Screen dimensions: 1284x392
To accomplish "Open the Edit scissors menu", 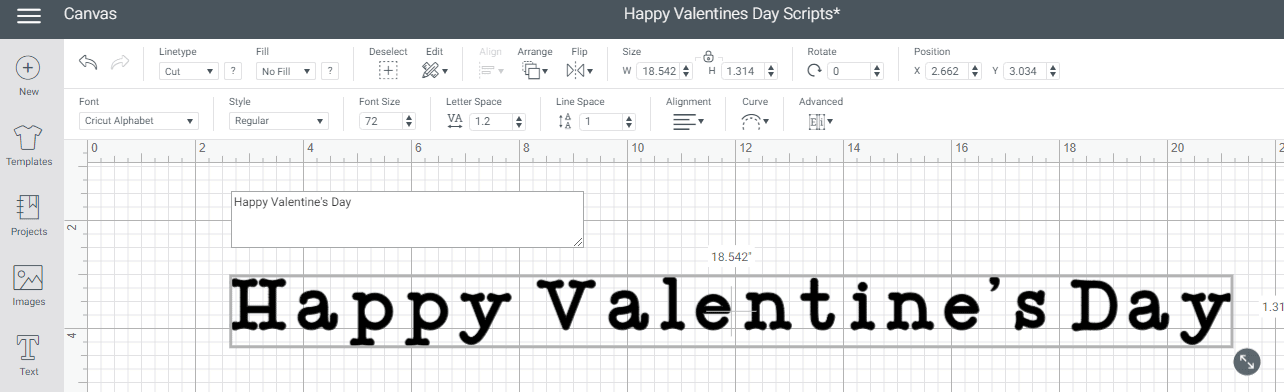I will pyautogui.click(x=434, y=70).
